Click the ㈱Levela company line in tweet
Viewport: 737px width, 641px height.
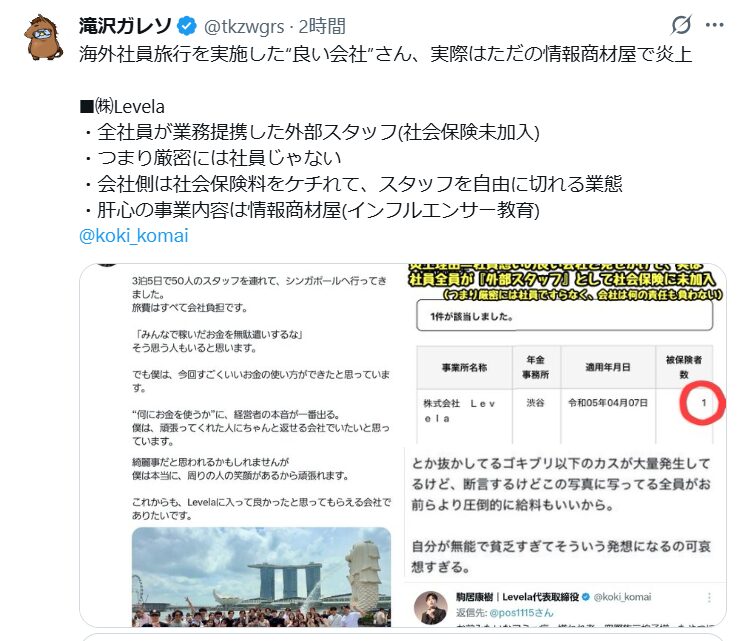(x=122, y=107)
